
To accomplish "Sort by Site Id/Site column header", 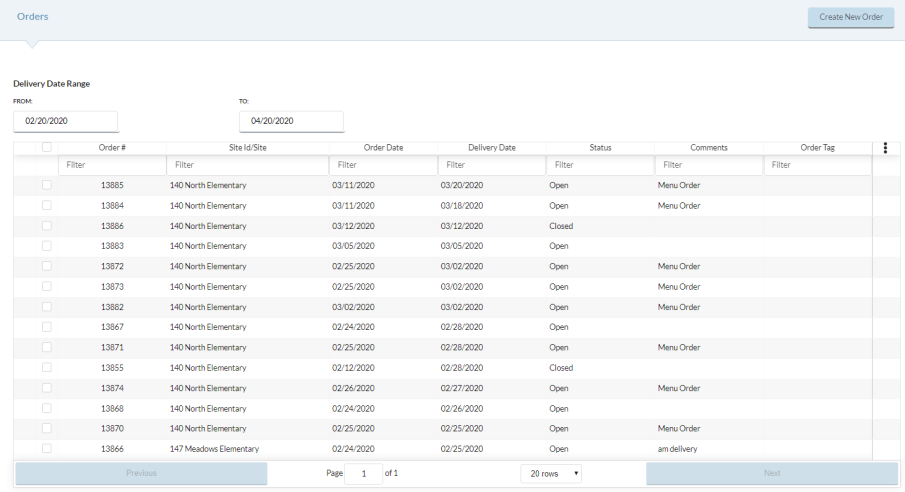I will click(248, 147).
